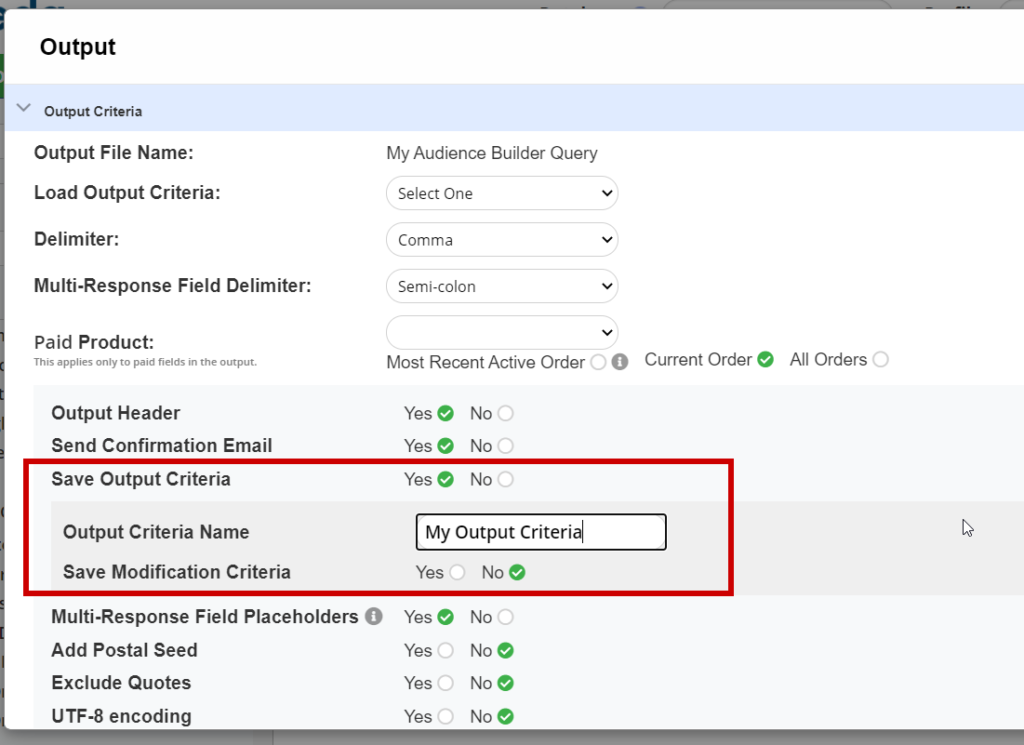The image size is (1024, 745).
Task: Click the Output Criteria Name text field
Action: (x=540, y=532)
